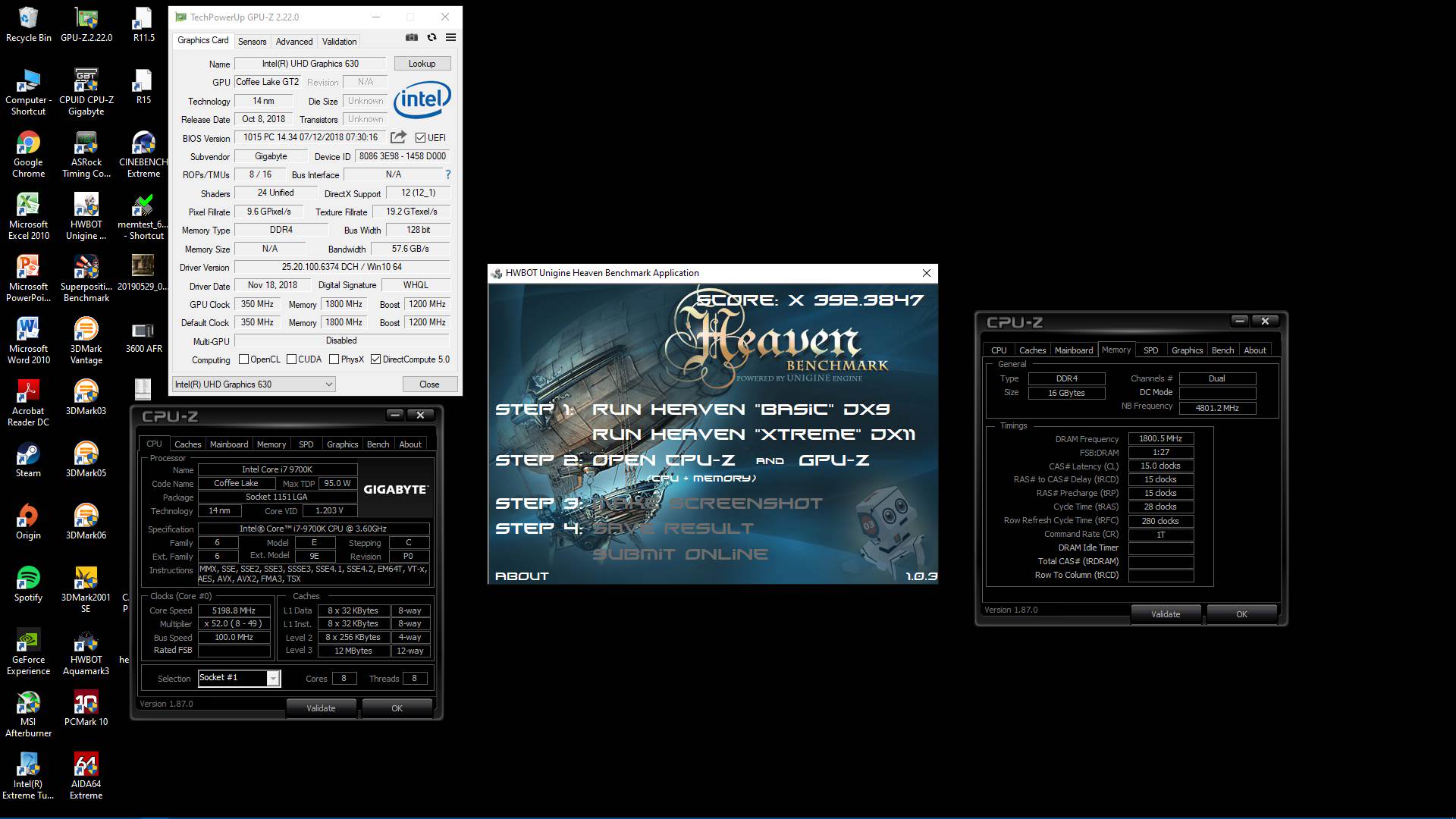This screenshot has width=1456, height=819.
Task: Open memtest shortcut icon
Action: click(143, 216)
